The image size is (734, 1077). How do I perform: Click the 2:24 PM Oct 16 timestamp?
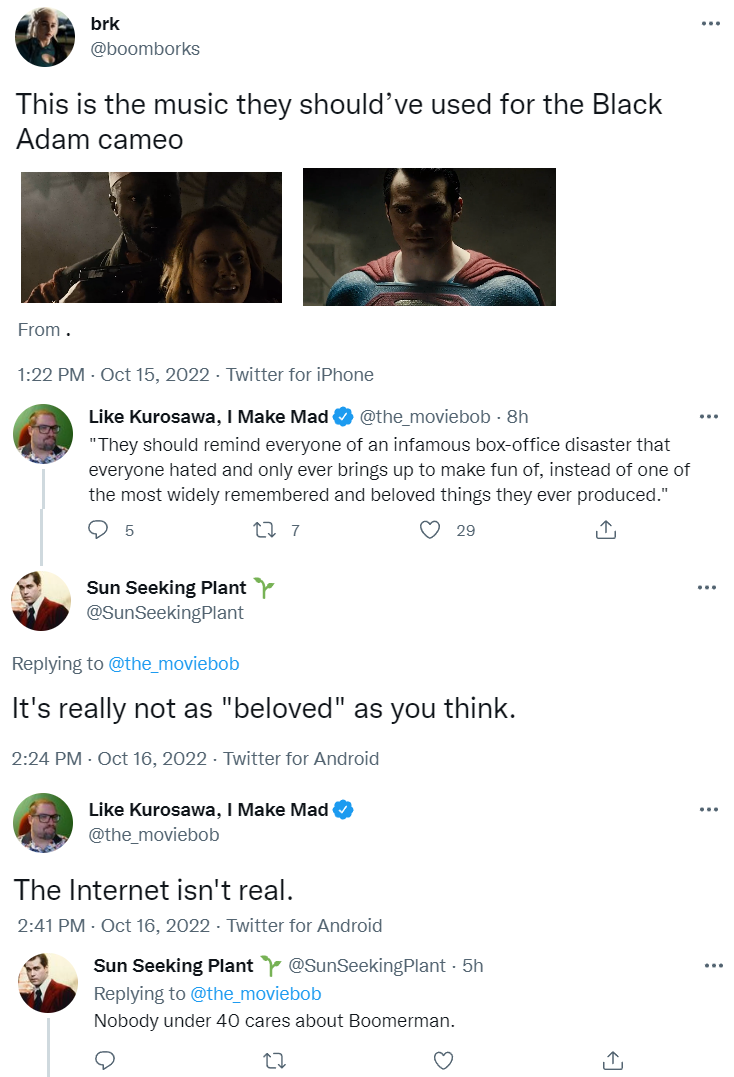[108, 759]
